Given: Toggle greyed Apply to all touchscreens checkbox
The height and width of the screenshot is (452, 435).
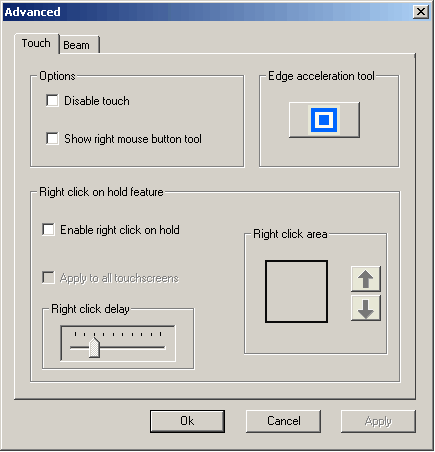Looking at the screenshot, I should [x=48, y=277].
